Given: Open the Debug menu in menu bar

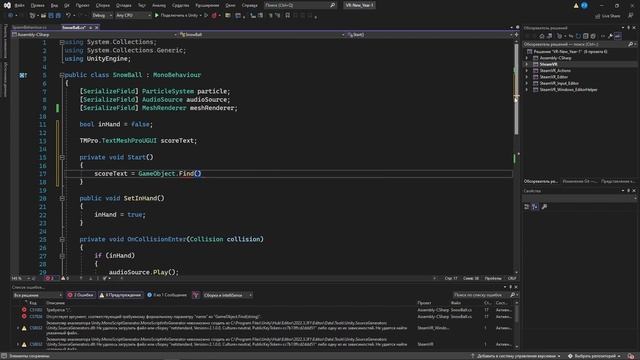Looking at the screenshot, I should pyautogui.click(x=124, y=5).
